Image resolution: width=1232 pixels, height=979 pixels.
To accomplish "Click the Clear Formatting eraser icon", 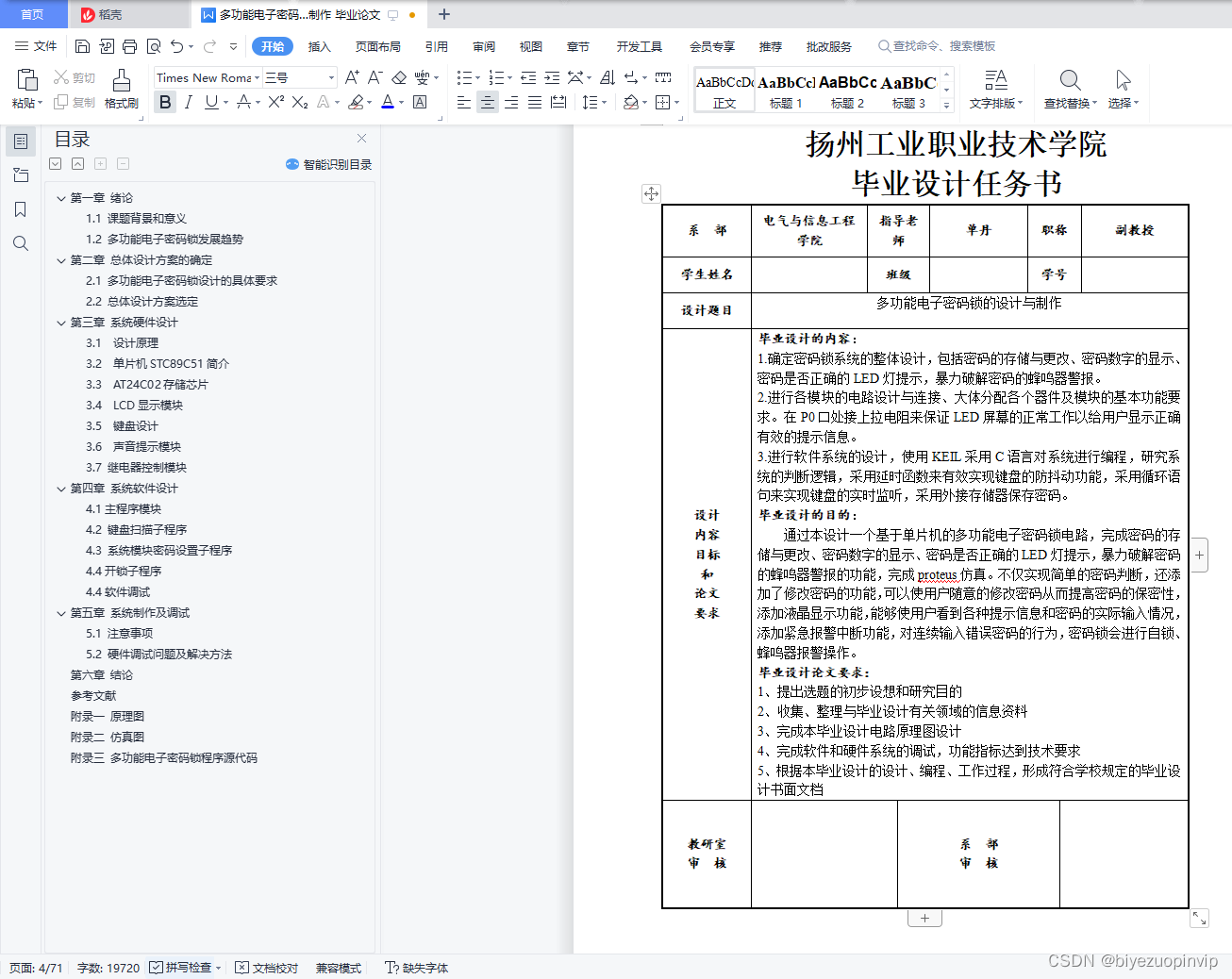I will click(x=399, y=77).
